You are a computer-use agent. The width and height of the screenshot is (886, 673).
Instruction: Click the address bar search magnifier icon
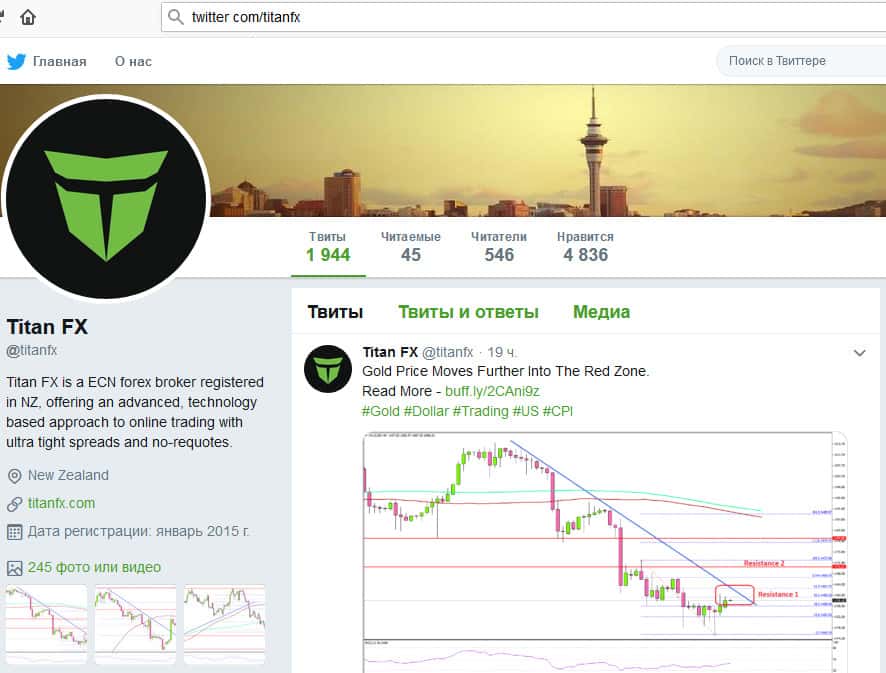(x=176, y=17)
